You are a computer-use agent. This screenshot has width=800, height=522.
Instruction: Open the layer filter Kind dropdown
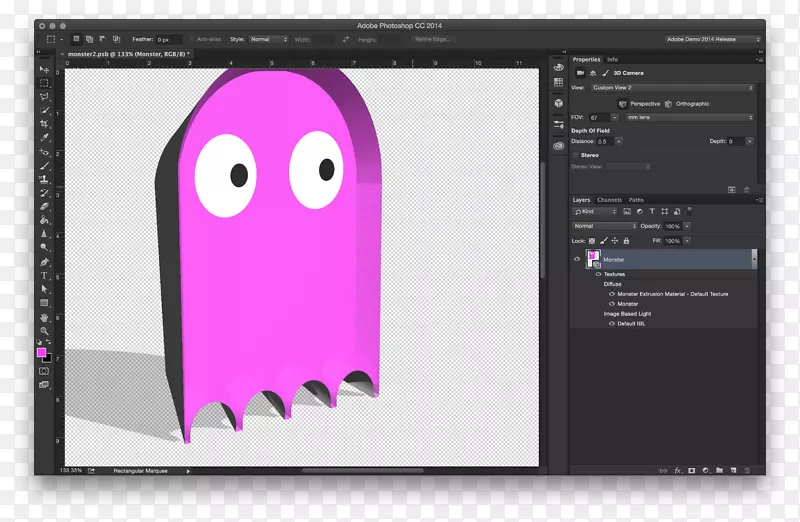595,212
